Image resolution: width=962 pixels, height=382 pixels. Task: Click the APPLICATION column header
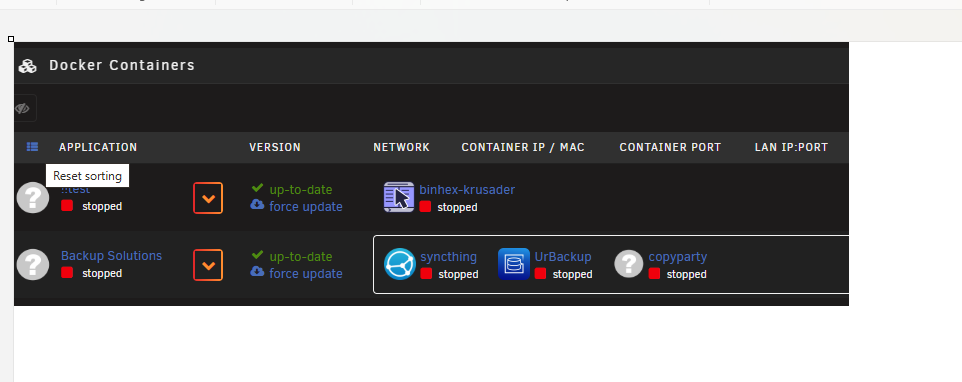(98, 147)
